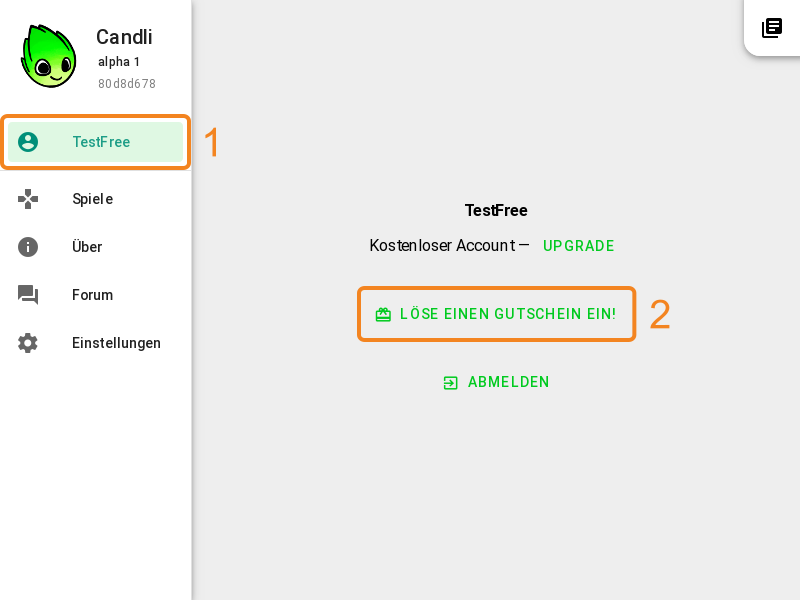Viewport: 800px width, 600px height.
Task: Click the build hash 80d8d678
Action: pos(127,84)
